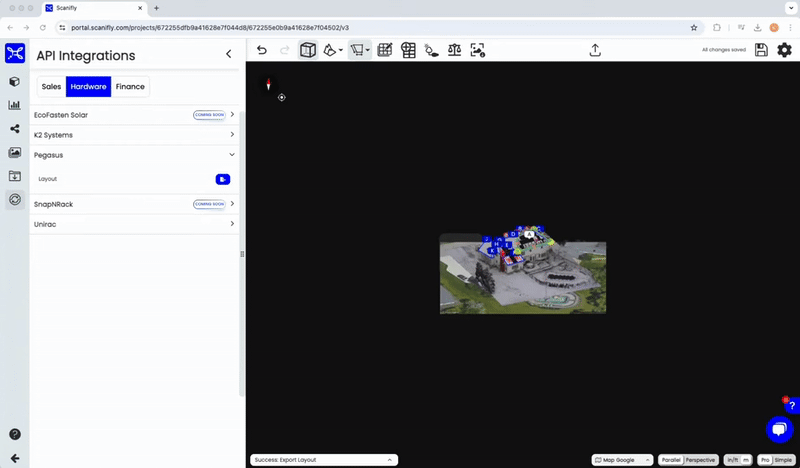Open the bar chart analytics panel
This screenshot has height=468, width=800.
tap(15, 105)
